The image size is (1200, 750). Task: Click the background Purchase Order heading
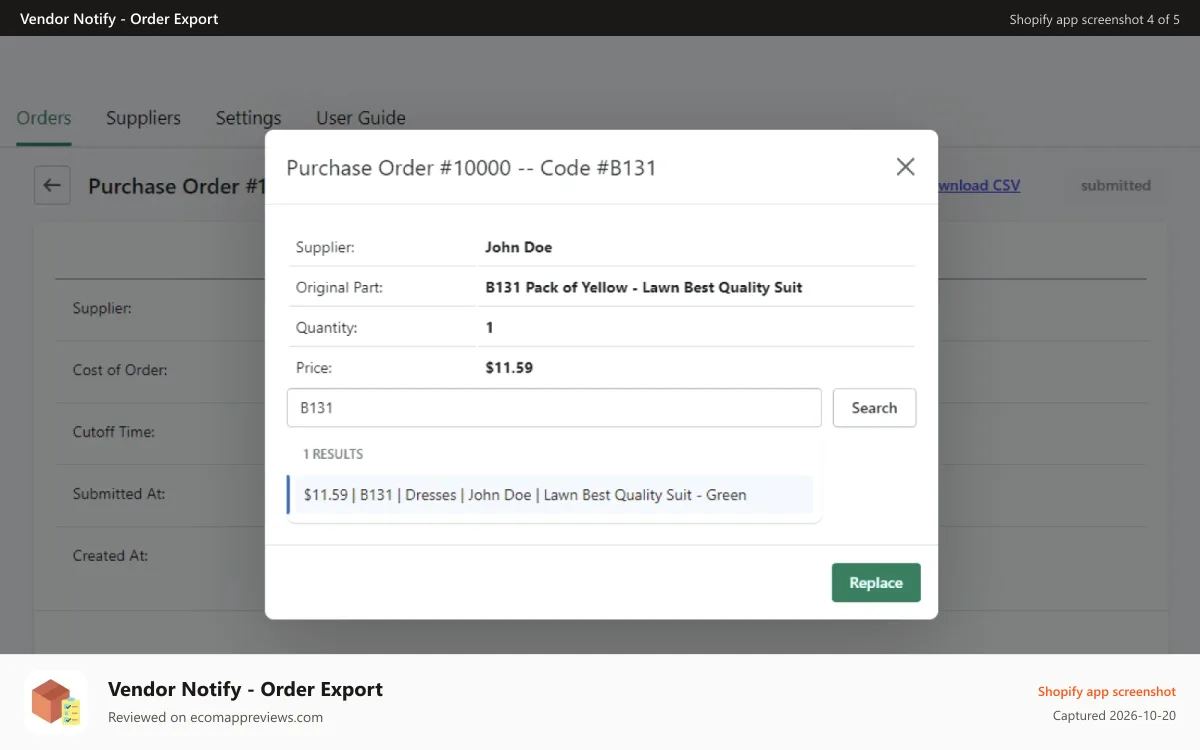[176, 186]
